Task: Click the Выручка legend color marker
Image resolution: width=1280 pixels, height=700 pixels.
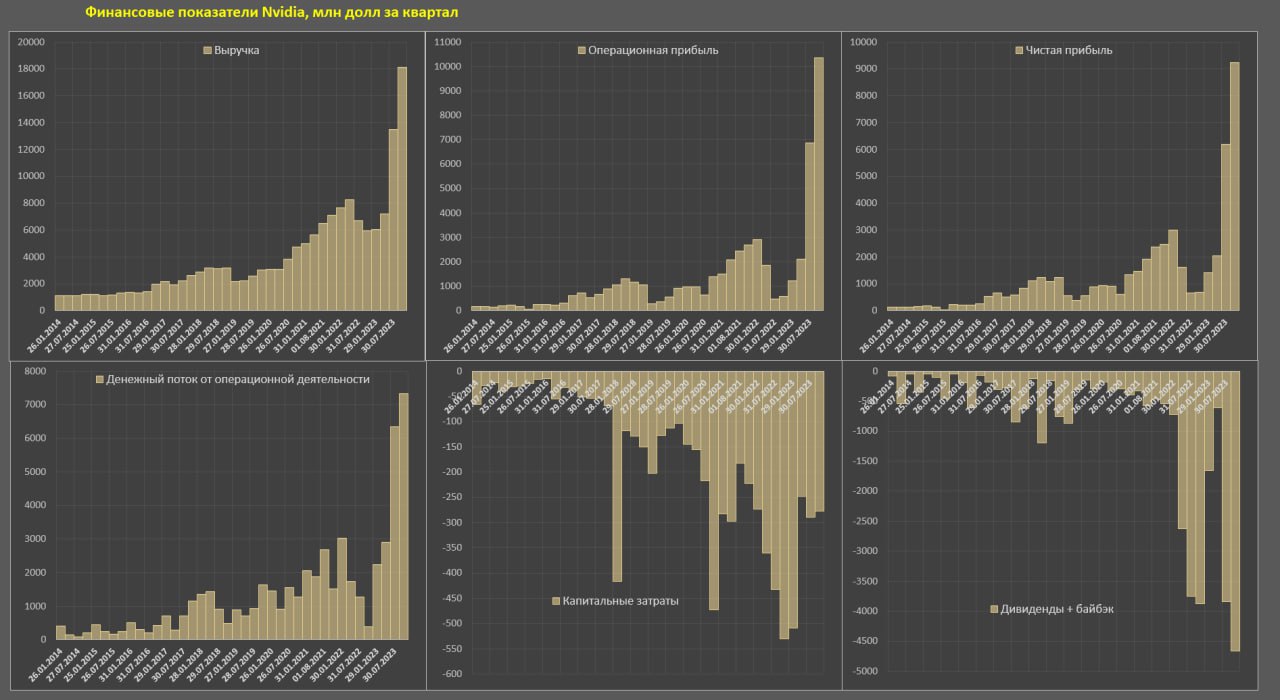Action: pyautogui.click(x=206, y=50)
